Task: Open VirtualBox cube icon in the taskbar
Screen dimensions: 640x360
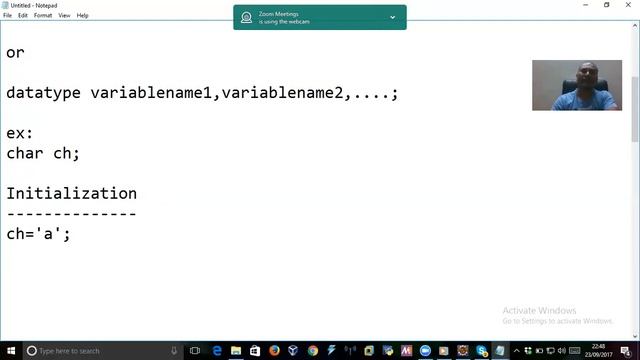Action: (x=293, y=351)
